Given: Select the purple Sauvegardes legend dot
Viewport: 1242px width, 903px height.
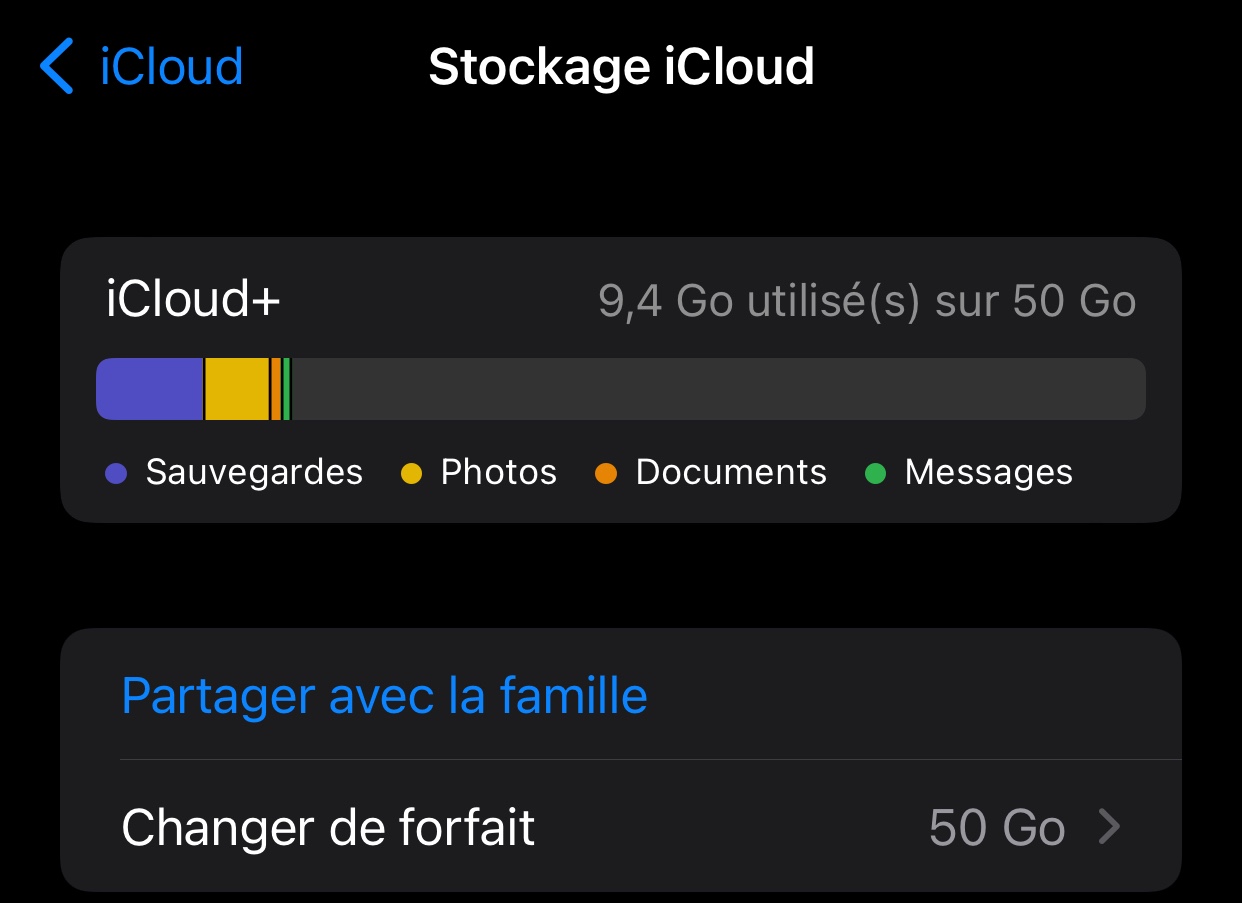Looking at the screenshot, I should point(117,473).
